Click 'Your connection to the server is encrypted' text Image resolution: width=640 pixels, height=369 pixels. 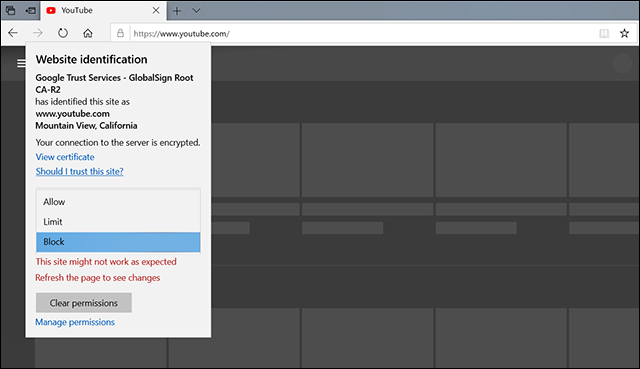(x=118, y=143)
